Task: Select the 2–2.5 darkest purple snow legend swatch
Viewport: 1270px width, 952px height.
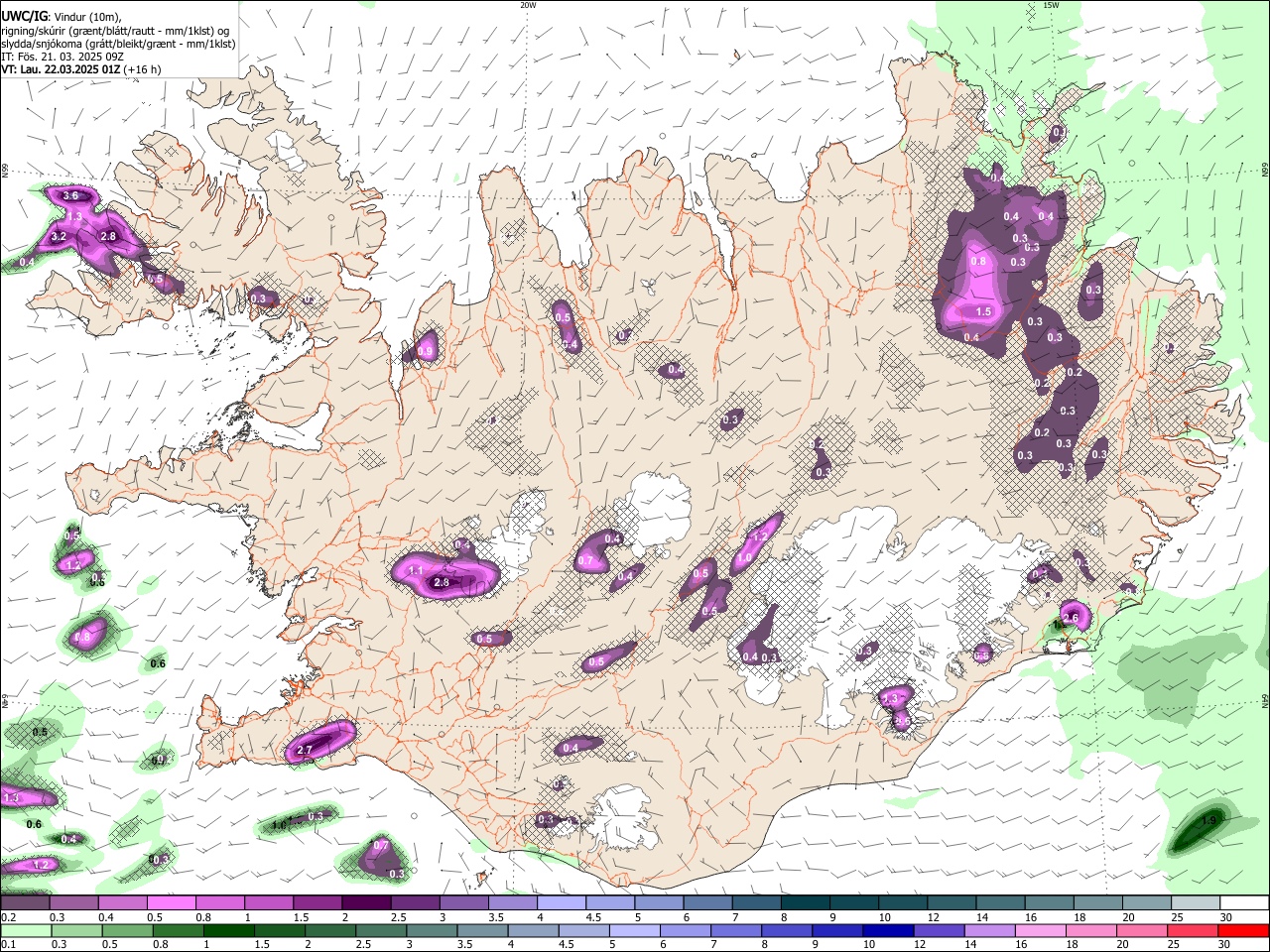Action: coord(366,902)
